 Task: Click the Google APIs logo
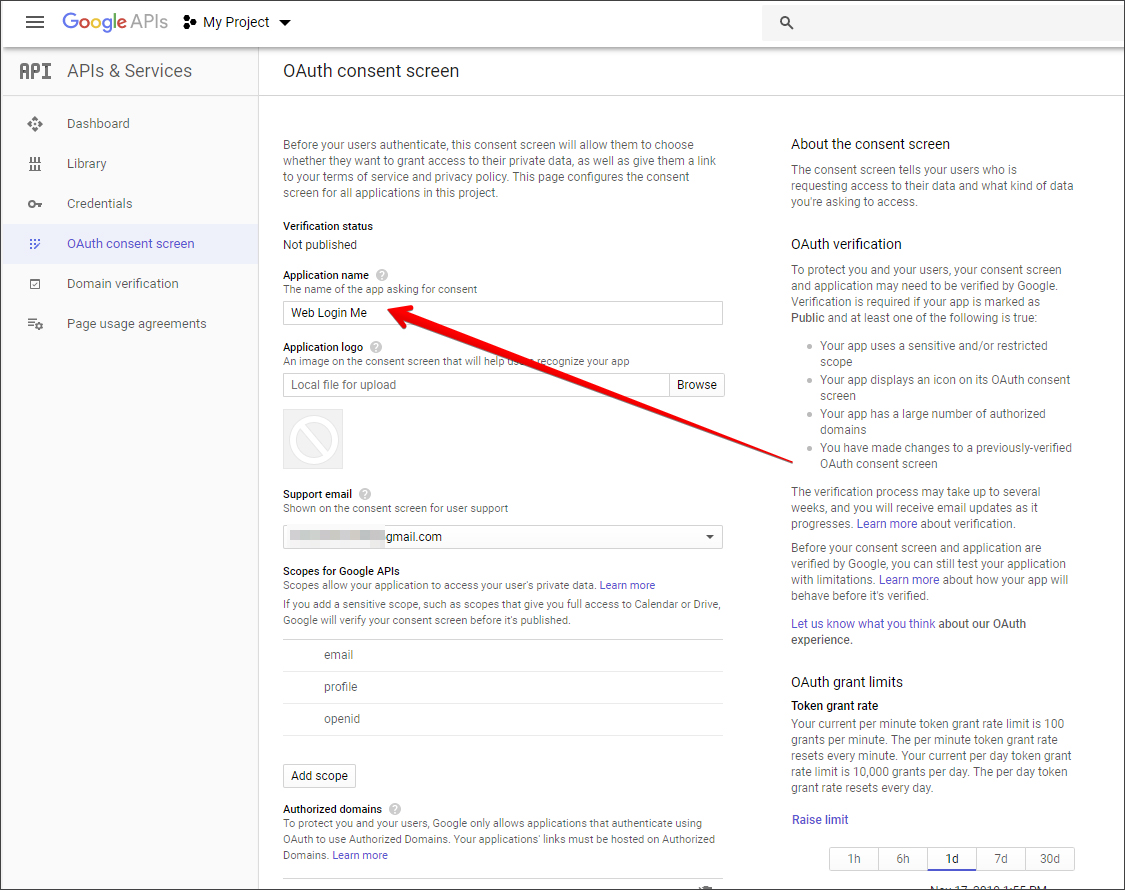(x=115, y=22)
